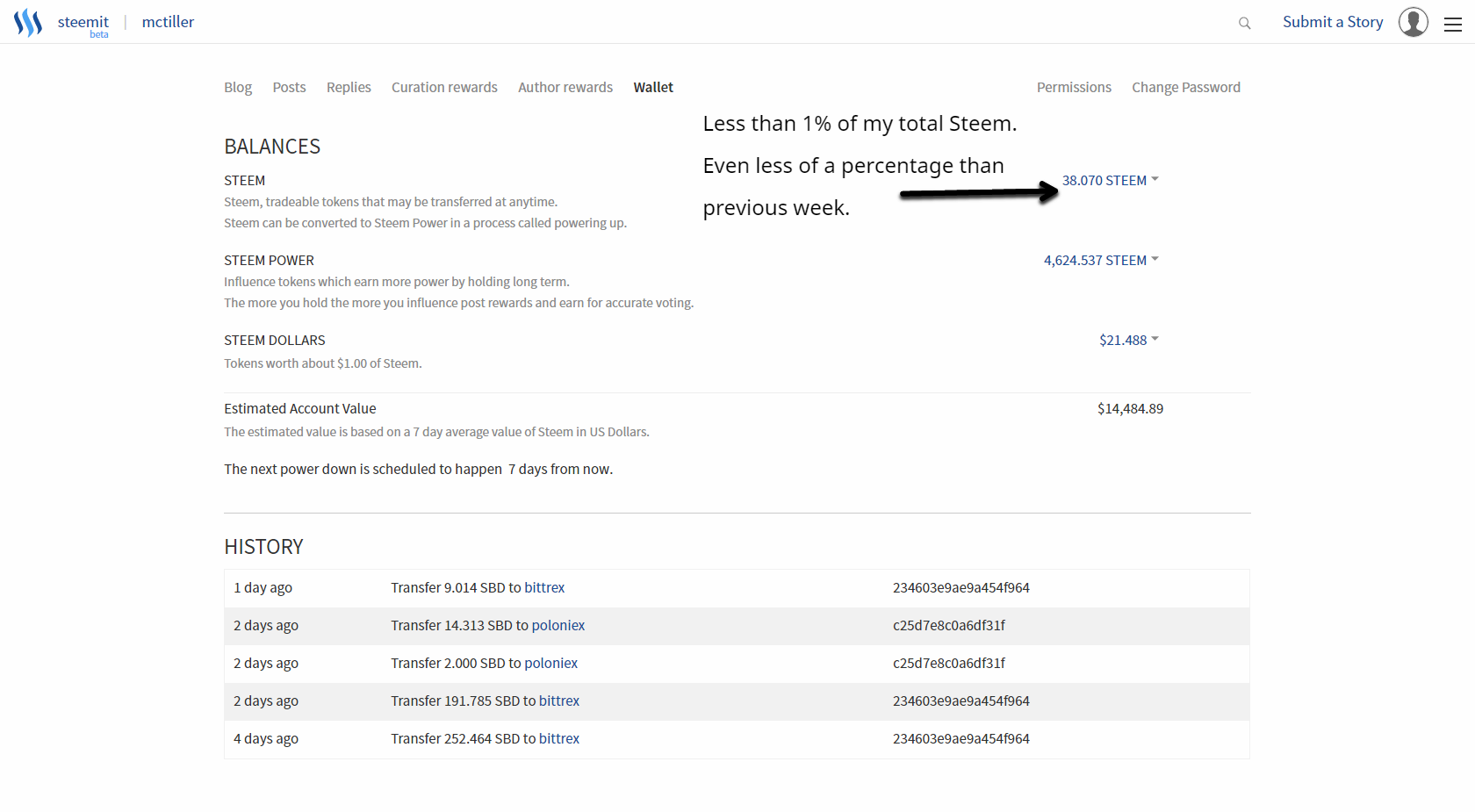The height and width of the screenshot is (812, 1475).
Task: Open poloniex link in 2.000 SBD transfer
Action: [x=550, y=663]
